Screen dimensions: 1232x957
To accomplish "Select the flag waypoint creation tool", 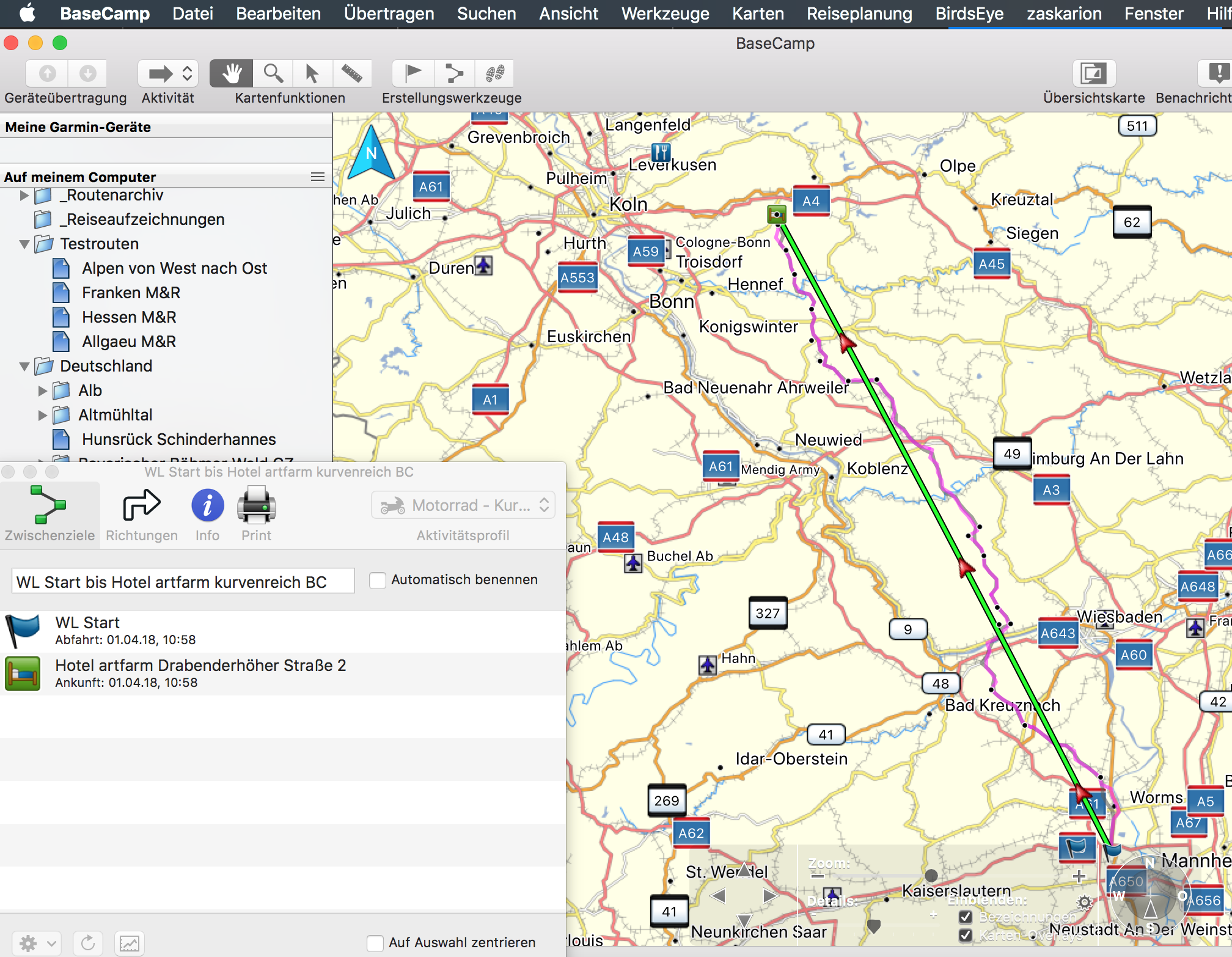I will coord(413,74).
